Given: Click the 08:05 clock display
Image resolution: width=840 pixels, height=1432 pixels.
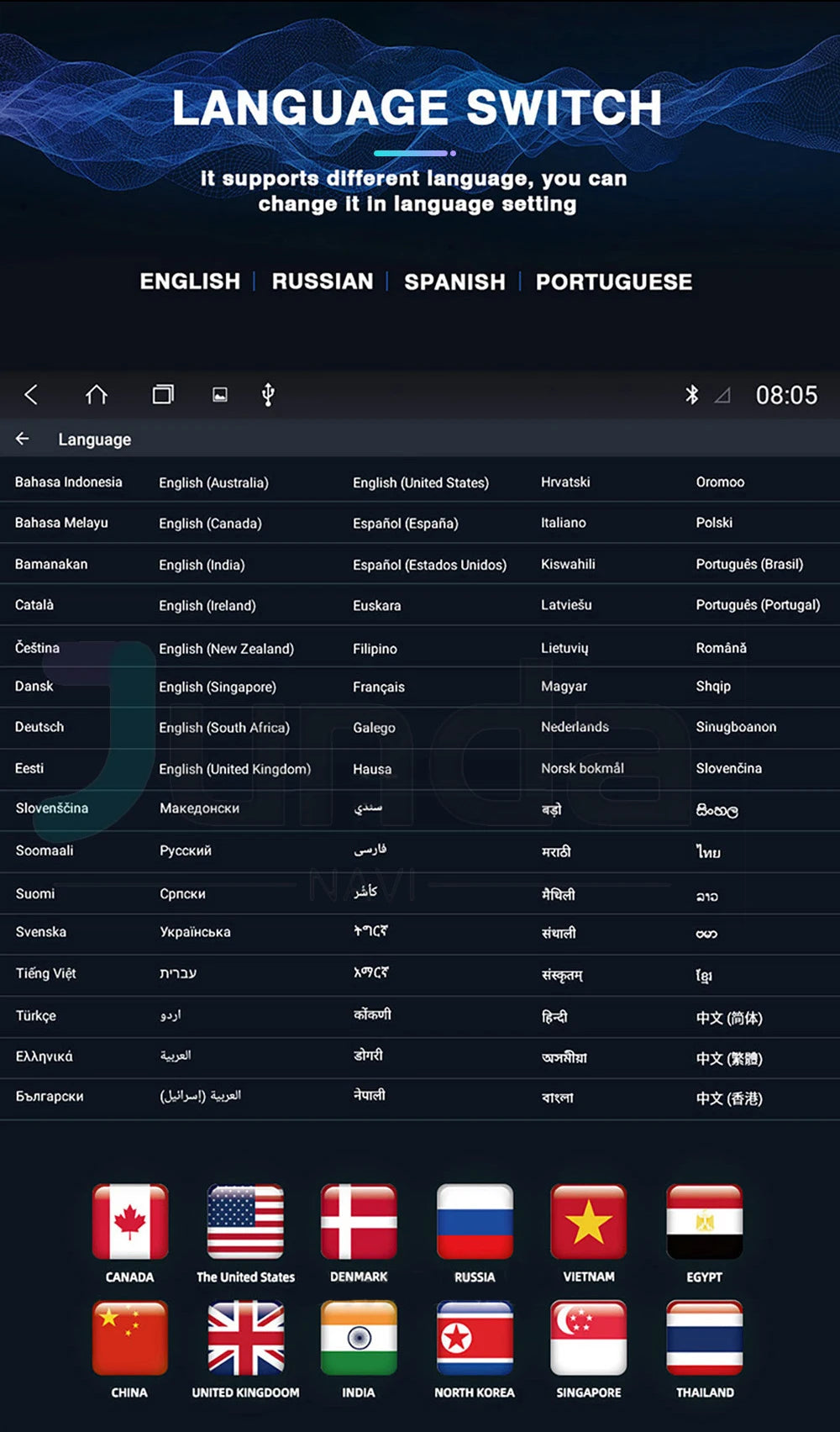Looking at the screenshot, I should tap(786, 395).
